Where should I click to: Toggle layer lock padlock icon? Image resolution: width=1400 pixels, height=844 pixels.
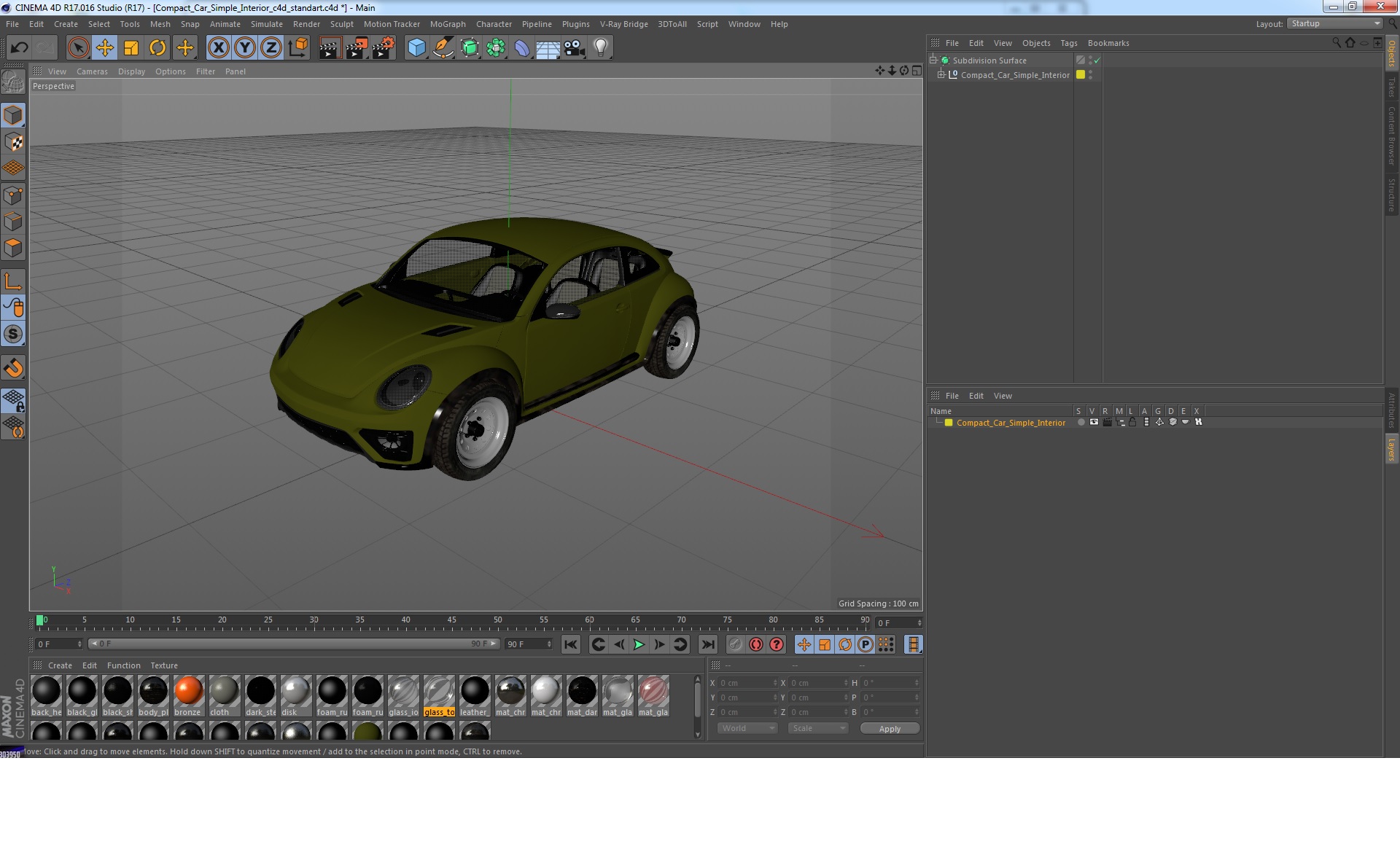1132,422
